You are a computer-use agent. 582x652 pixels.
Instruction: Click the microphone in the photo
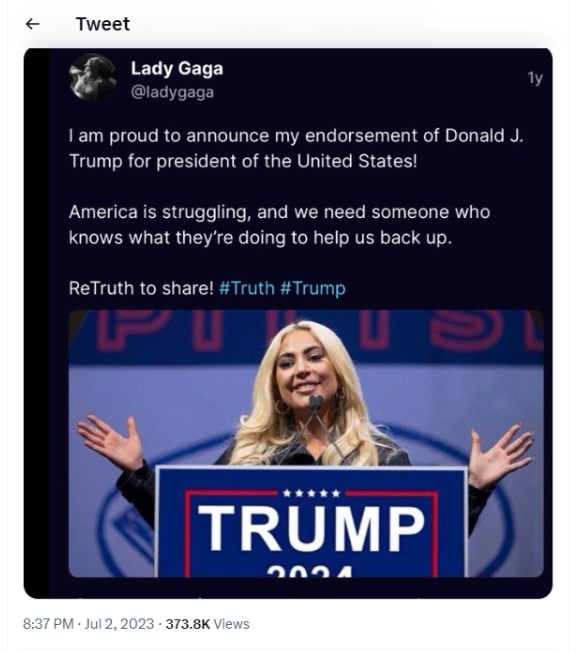click(x=316, y=404)
